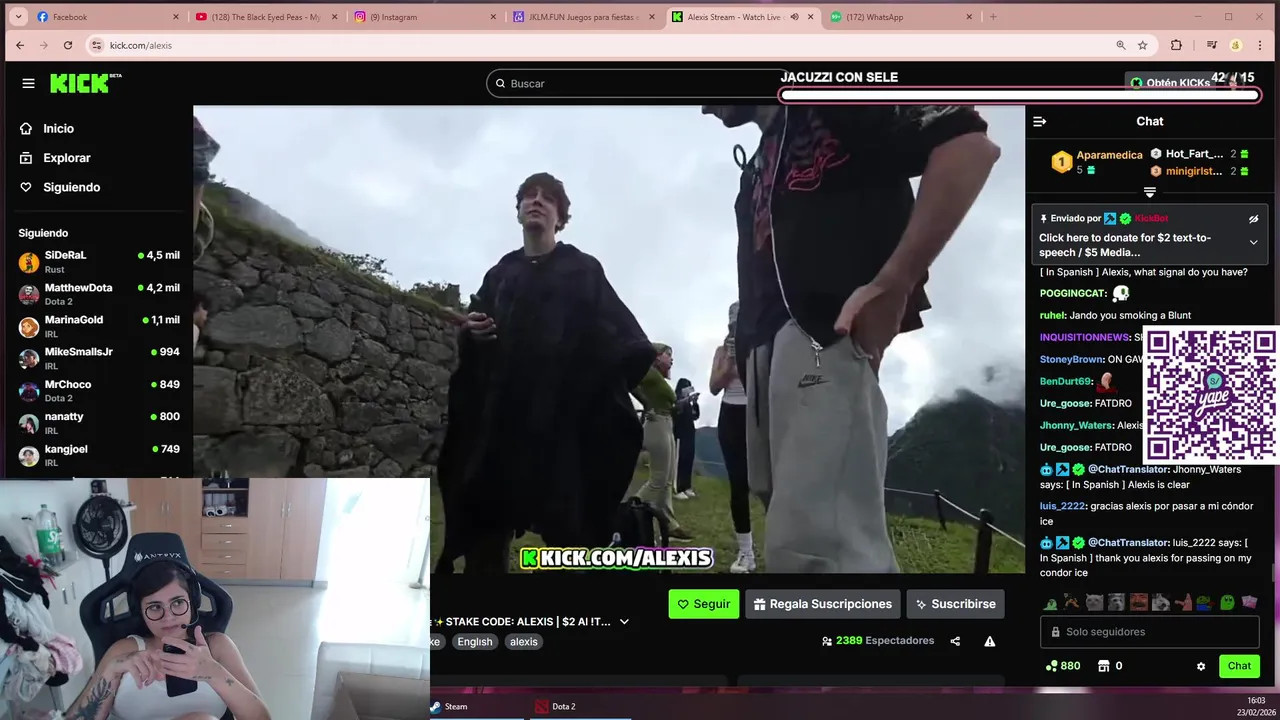Pick the crying cat emote
Screen dimensions: 1280x720
tap(1094, 602)
